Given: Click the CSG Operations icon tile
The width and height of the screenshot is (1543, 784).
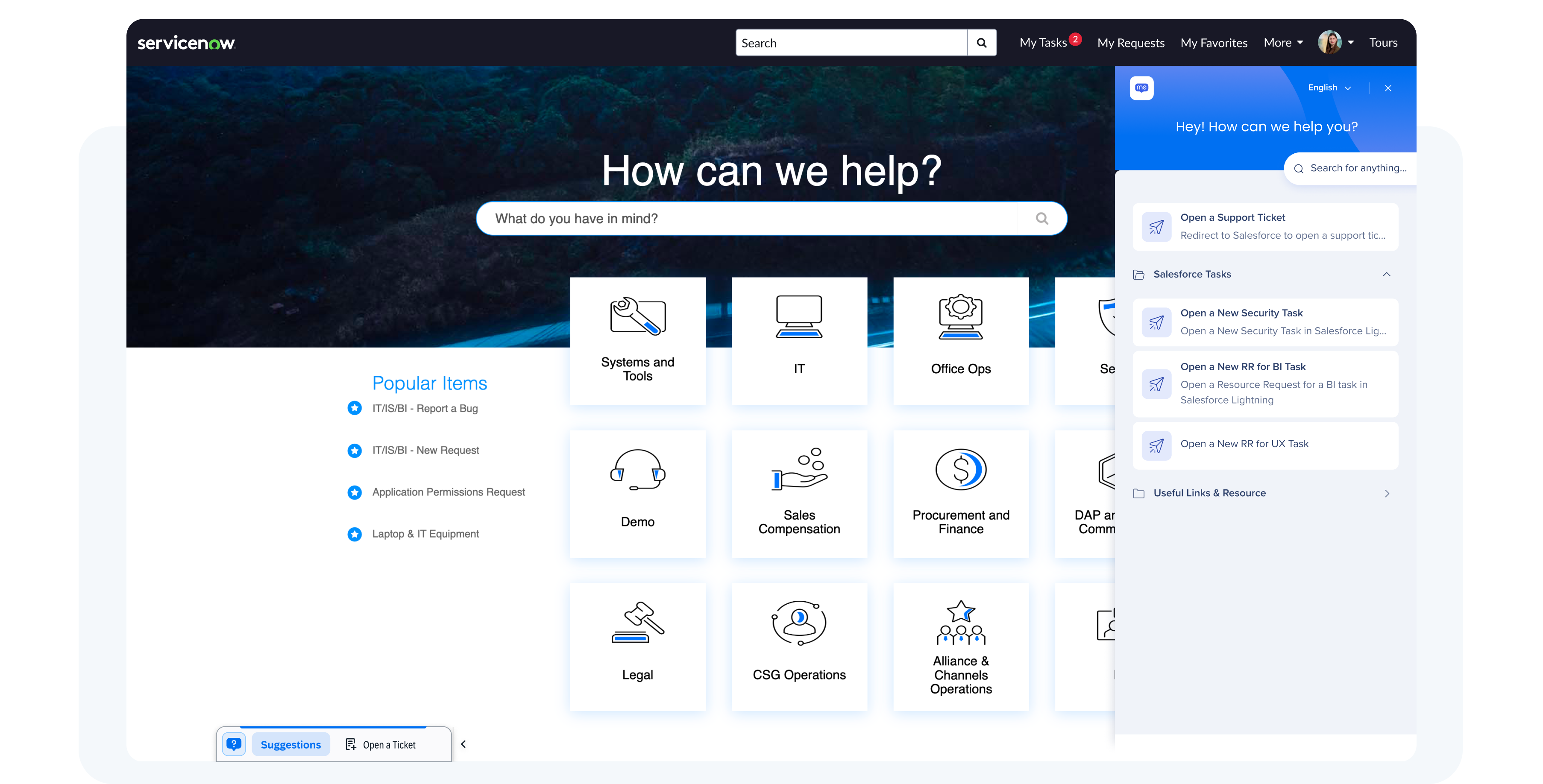Looking at the screenshot, I should point(799,623).
